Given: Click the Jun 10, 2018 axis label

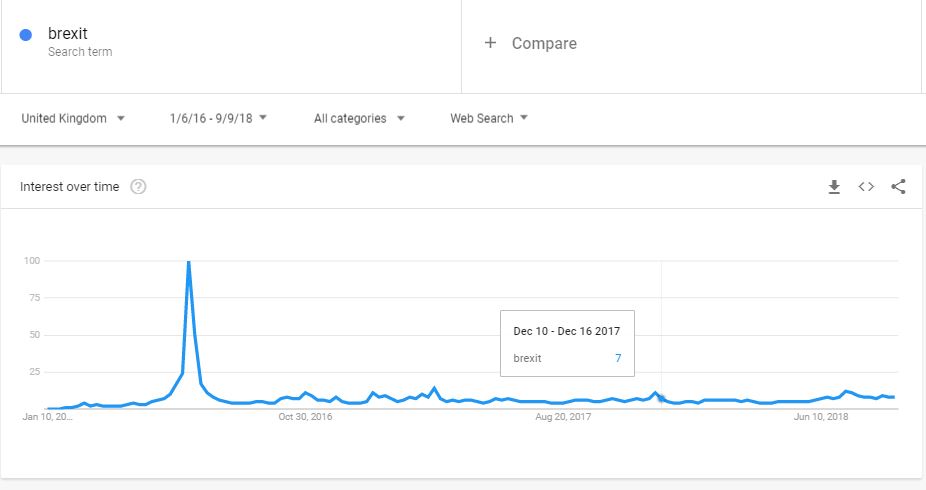Looking at the screenshot, I should coord(821,417).
